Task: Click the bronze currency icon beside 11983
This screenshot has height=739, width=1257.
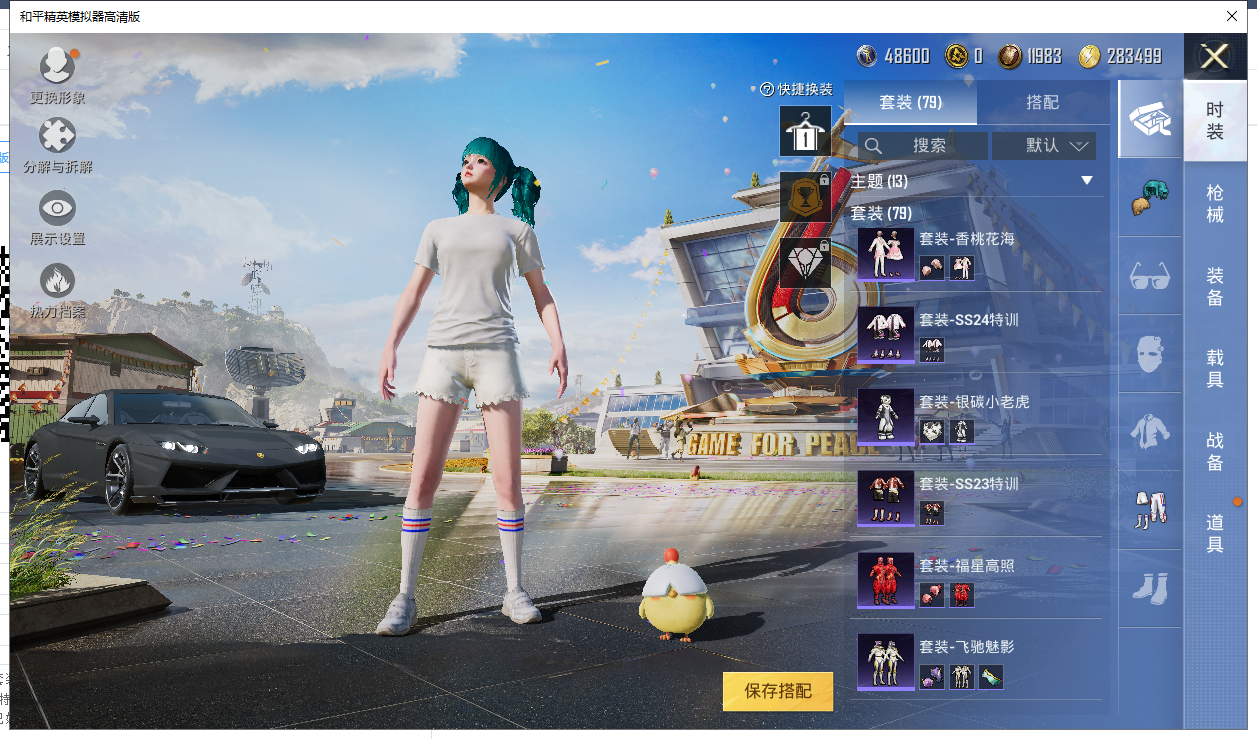Action: (1010, 56)
